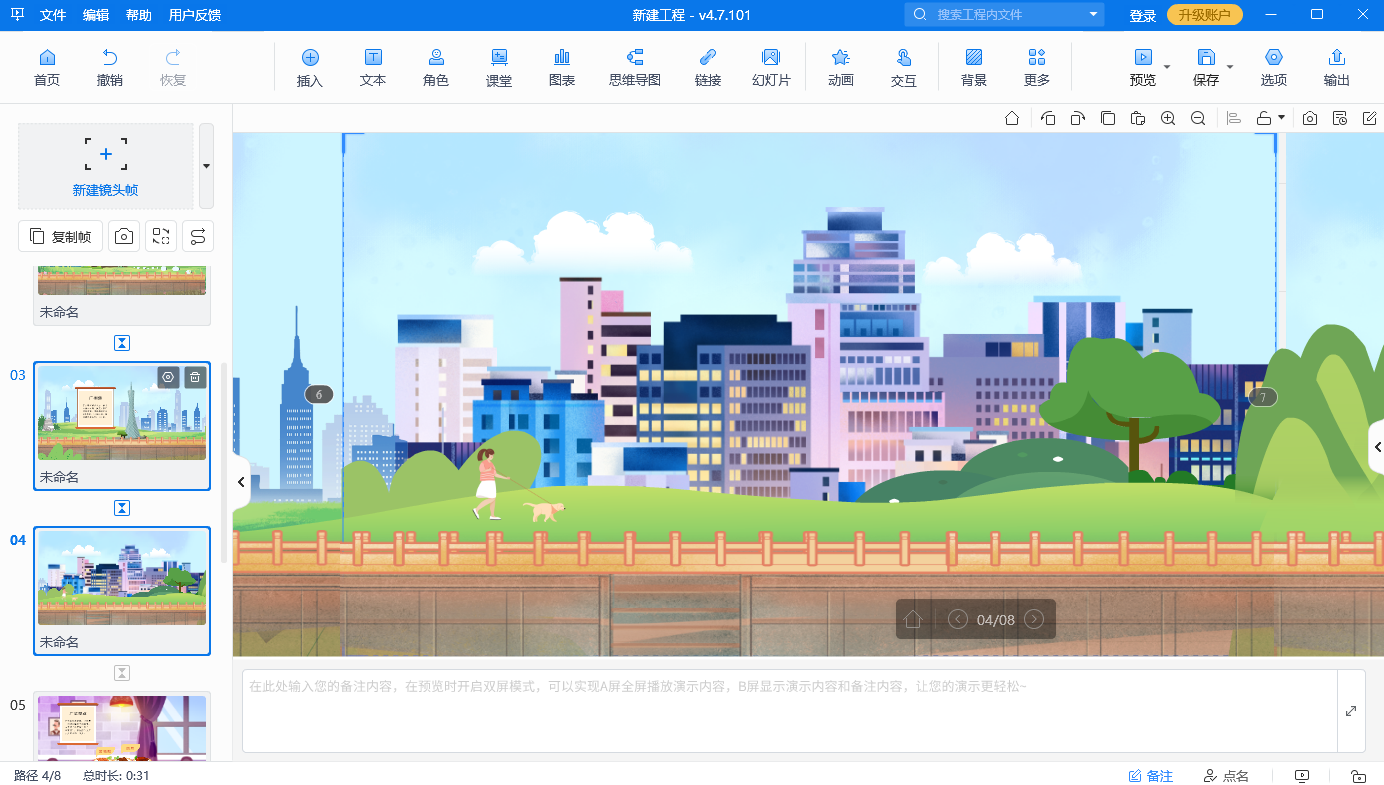Open the 编辑 menu
The image size is (1384, 785).
[96, 15]
